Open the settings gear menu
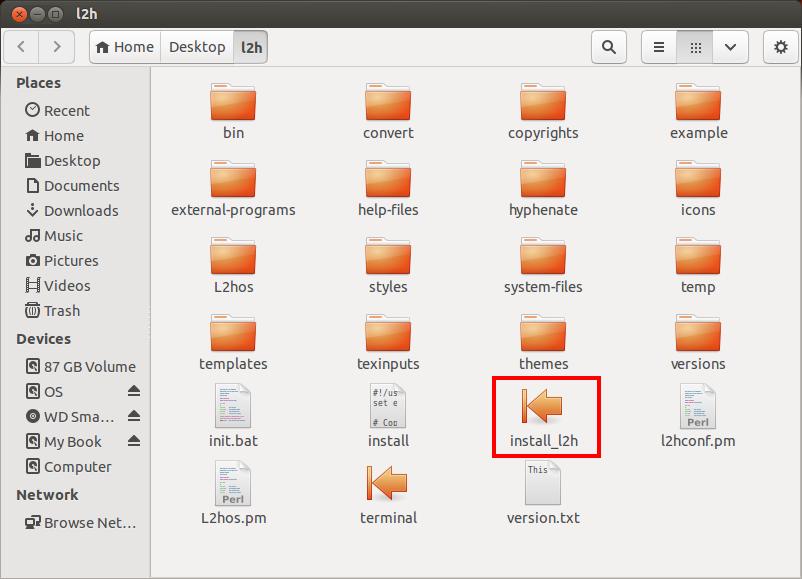This screenshot has width=802, height=579. (x=781, y=47)
